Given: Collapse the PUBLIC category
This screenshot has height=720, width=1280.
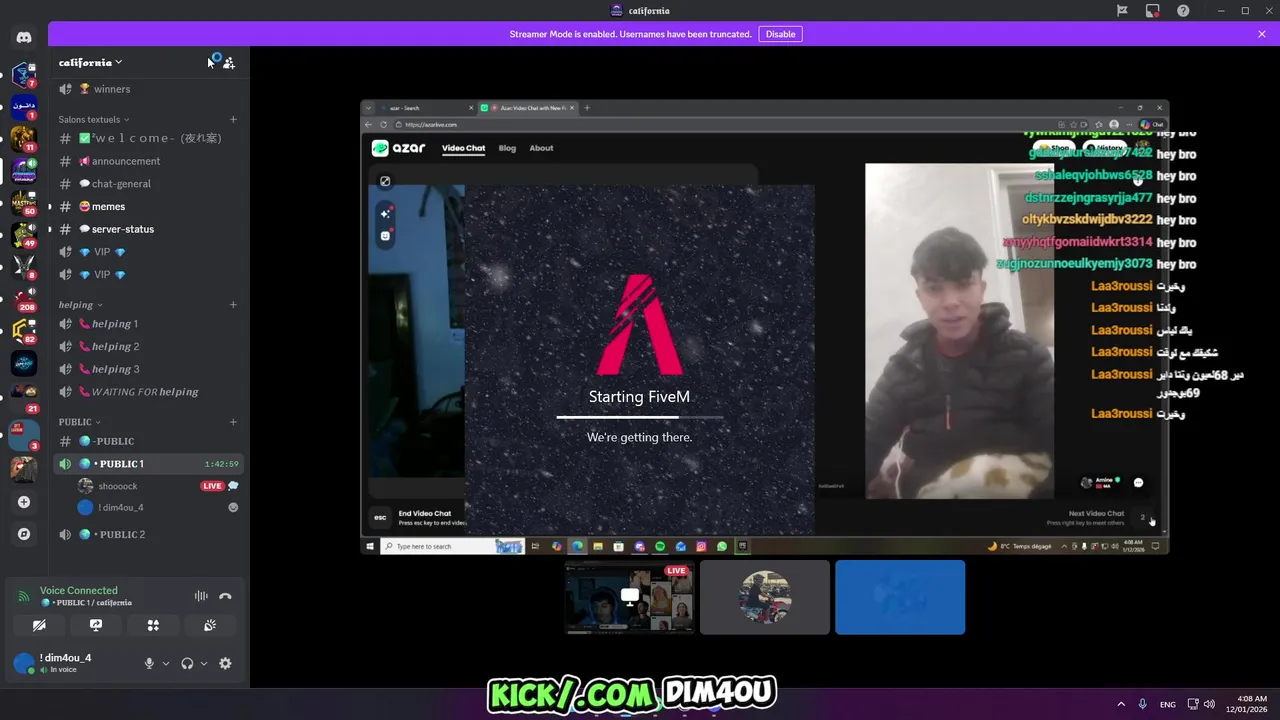Looking at the screenshot, I should click(80, 422).
